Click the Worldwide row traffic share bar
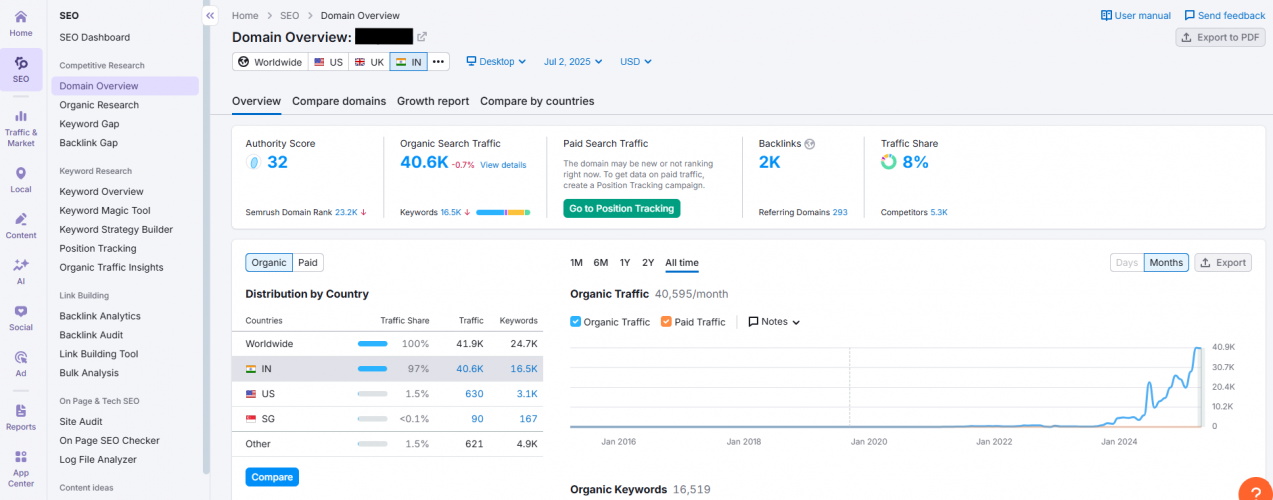The image size is (1273, 500). (x=372, y=343)
